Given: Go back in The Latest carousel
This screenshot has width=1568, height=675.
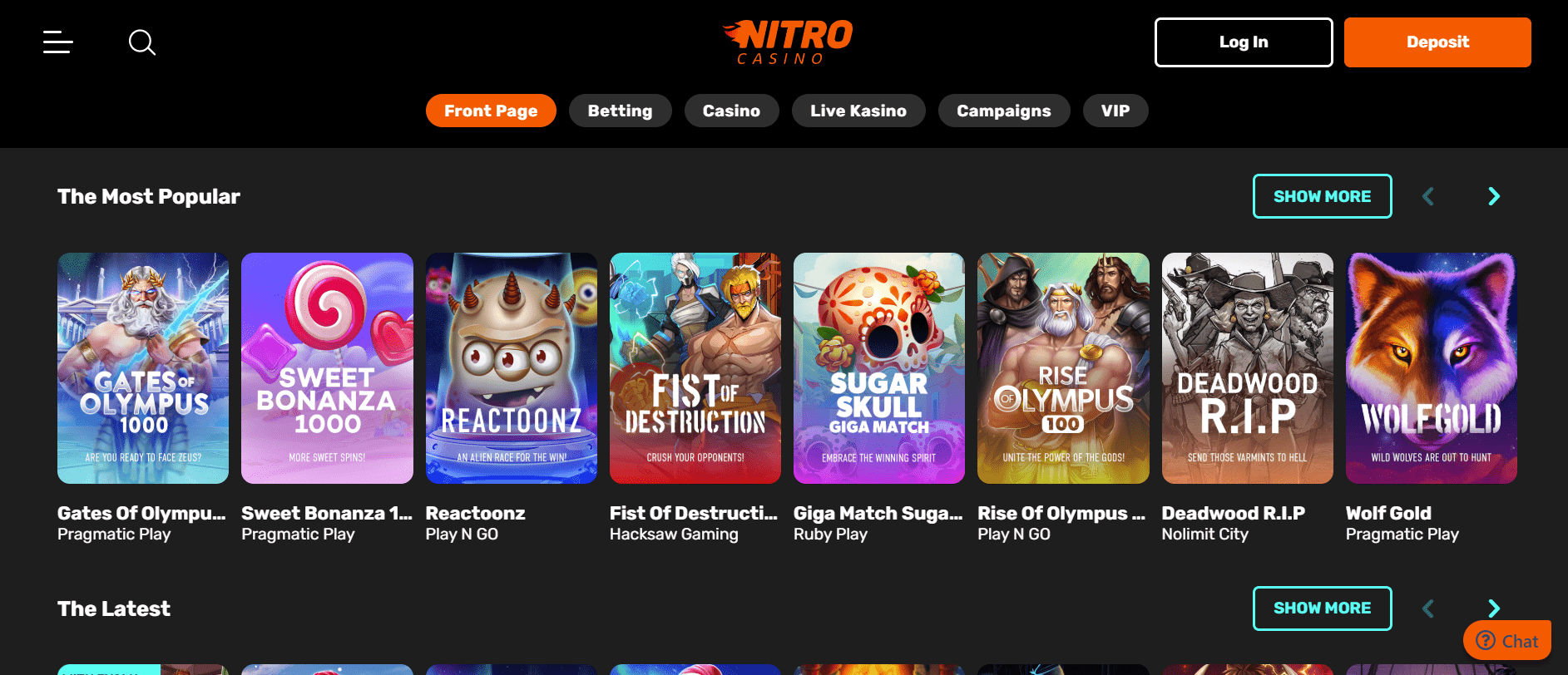Looking at the screenshot, I should click(1428, 608).
